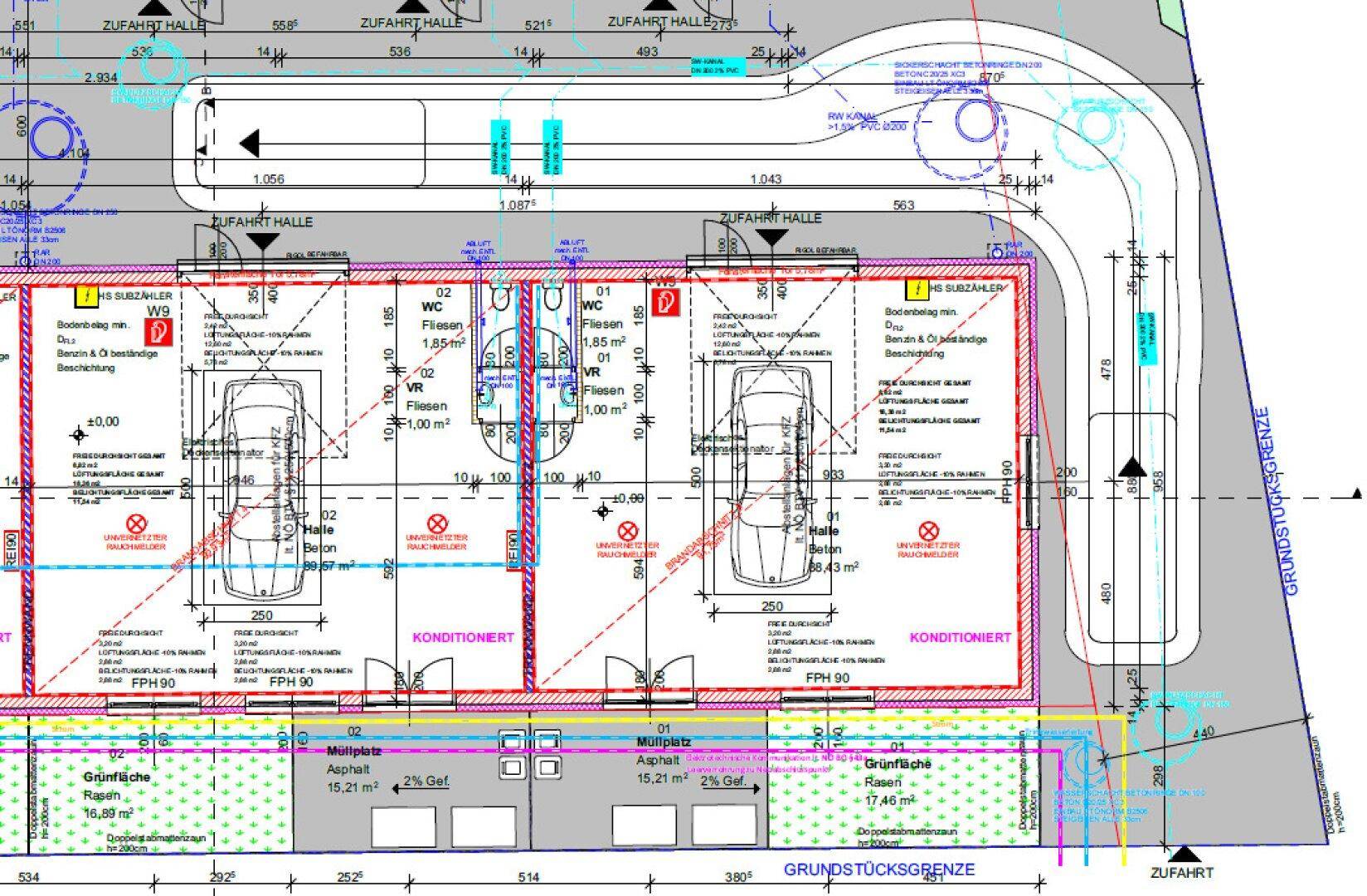Screen dimensions: 1367x896
Task: Select the ±0,00 level marker in Halle 01
Action: [604, 512]
